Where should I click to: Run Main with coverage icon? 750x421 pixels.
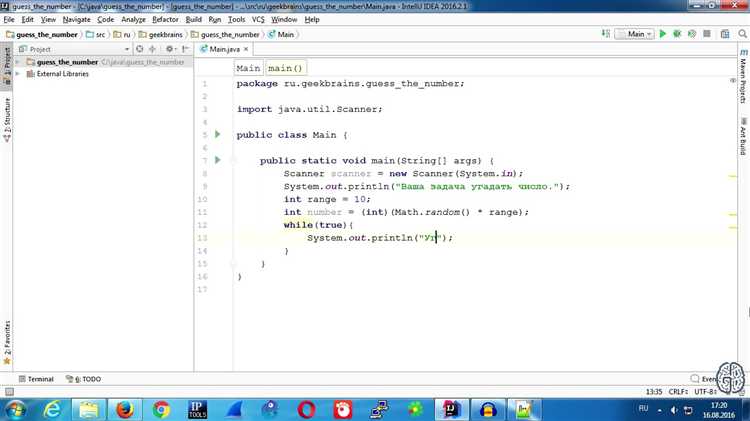(x=692, y=34)
